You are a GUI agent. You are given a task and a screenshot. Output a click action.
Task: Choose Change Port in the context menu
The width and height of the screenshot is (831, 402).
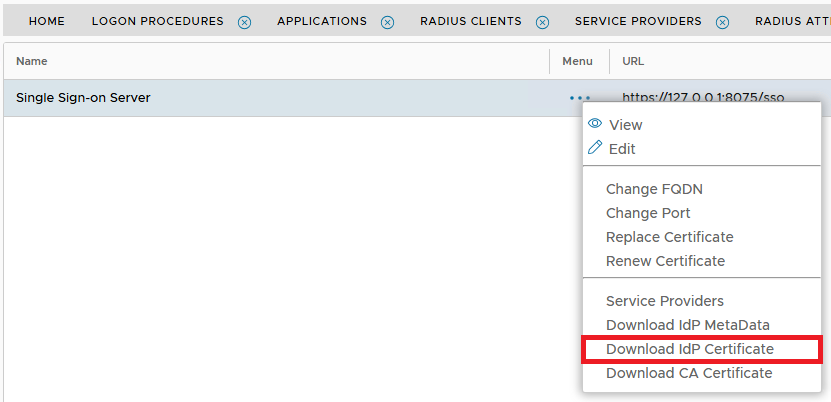pos(648,213)
